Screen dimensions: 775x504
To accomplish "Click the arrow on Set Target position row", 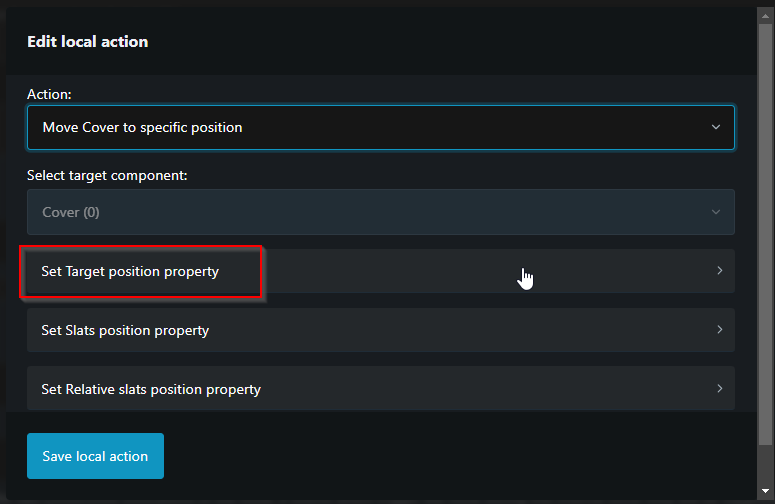I will pos(719,271).
